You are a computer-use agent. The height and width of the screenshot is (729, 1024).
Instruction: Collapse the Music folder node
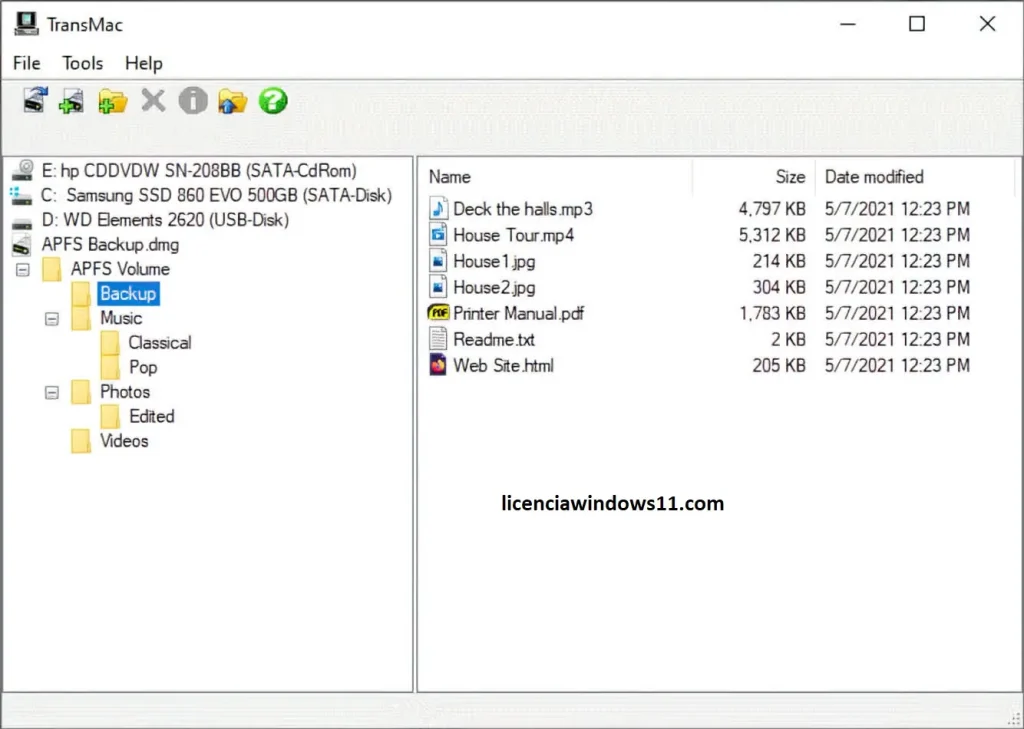(52, 319)
